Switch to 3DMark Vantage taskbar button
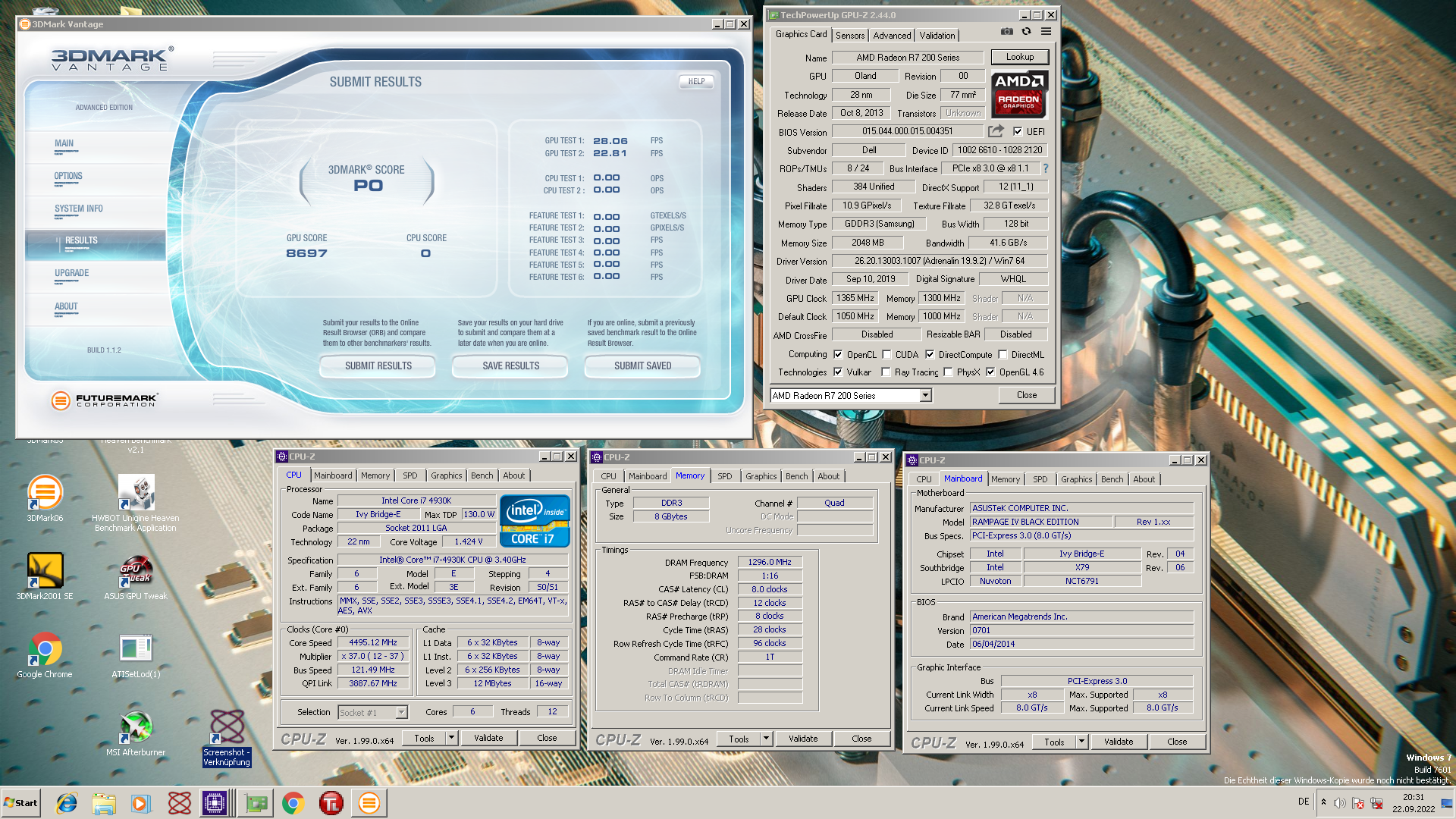This screenshot has height=819, width=1456. pos(369,803)
